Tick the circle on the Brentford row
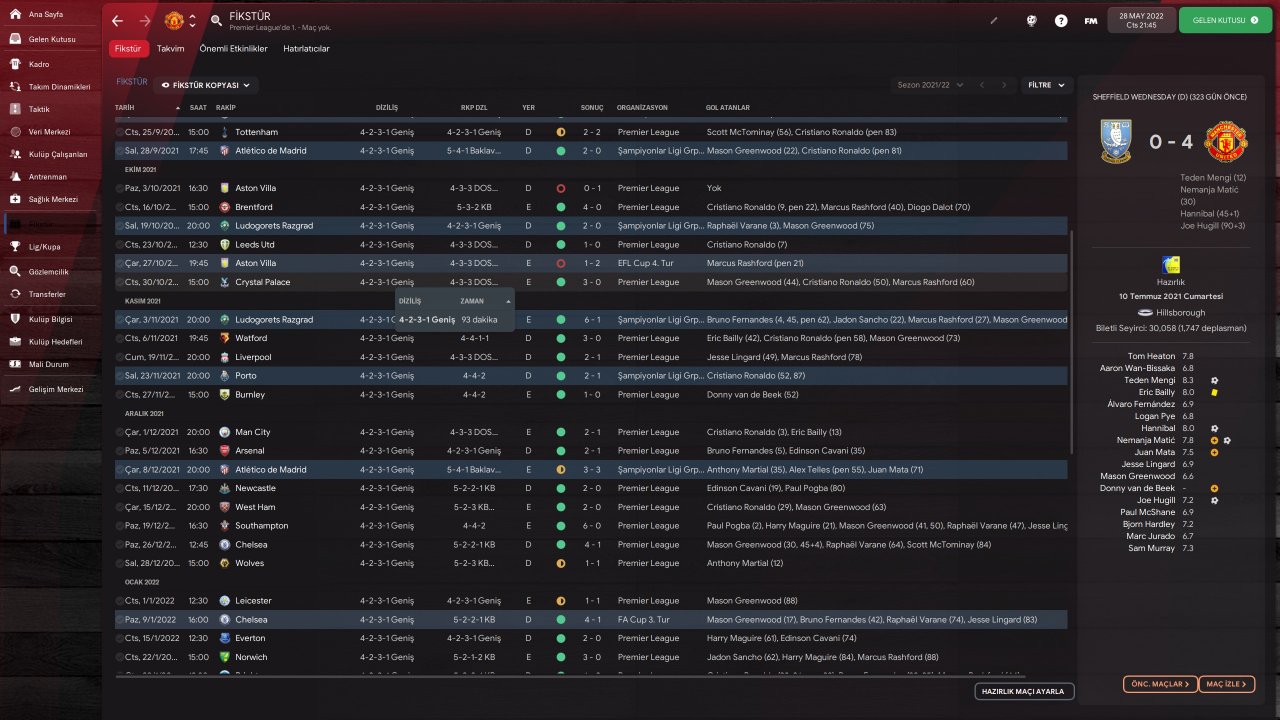The height and width of the screenshot is (720, 1280). [x=120, y=207]
